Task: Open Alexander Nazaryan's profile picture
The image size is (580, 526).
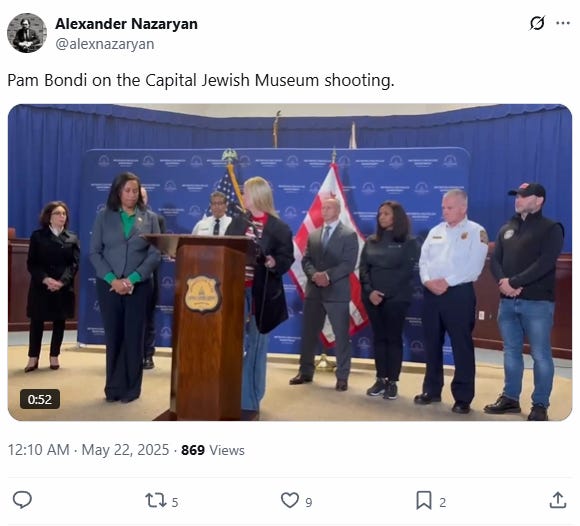Action: [x=27, y=33]
